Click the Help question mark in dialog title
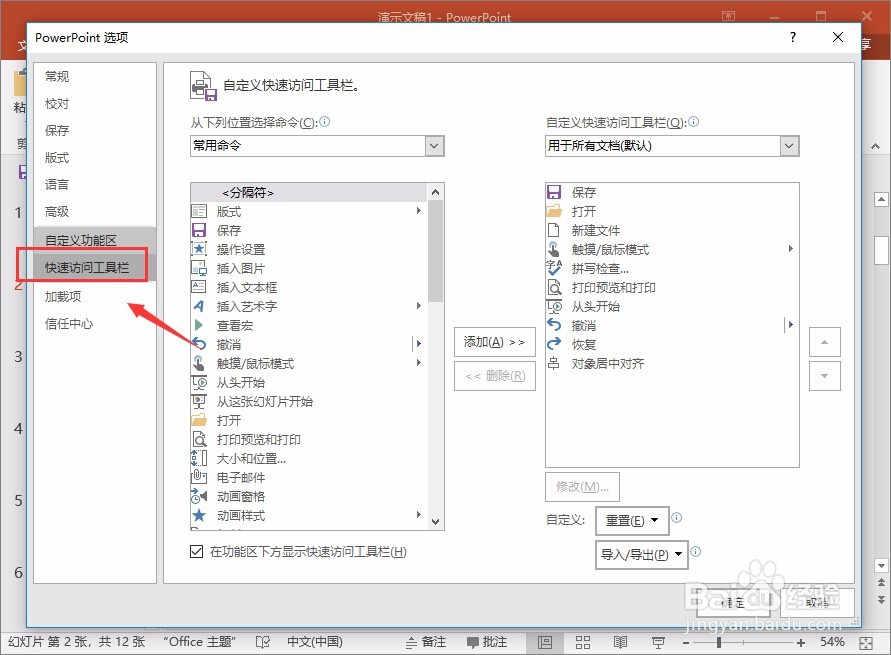Viewport: 891px width, 655px height. (x=793, y=37)
